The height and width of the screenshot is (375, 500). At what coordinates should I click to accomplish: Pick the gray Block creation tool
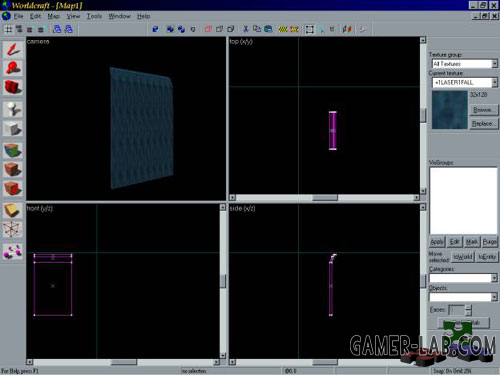(x=13, y=128)
